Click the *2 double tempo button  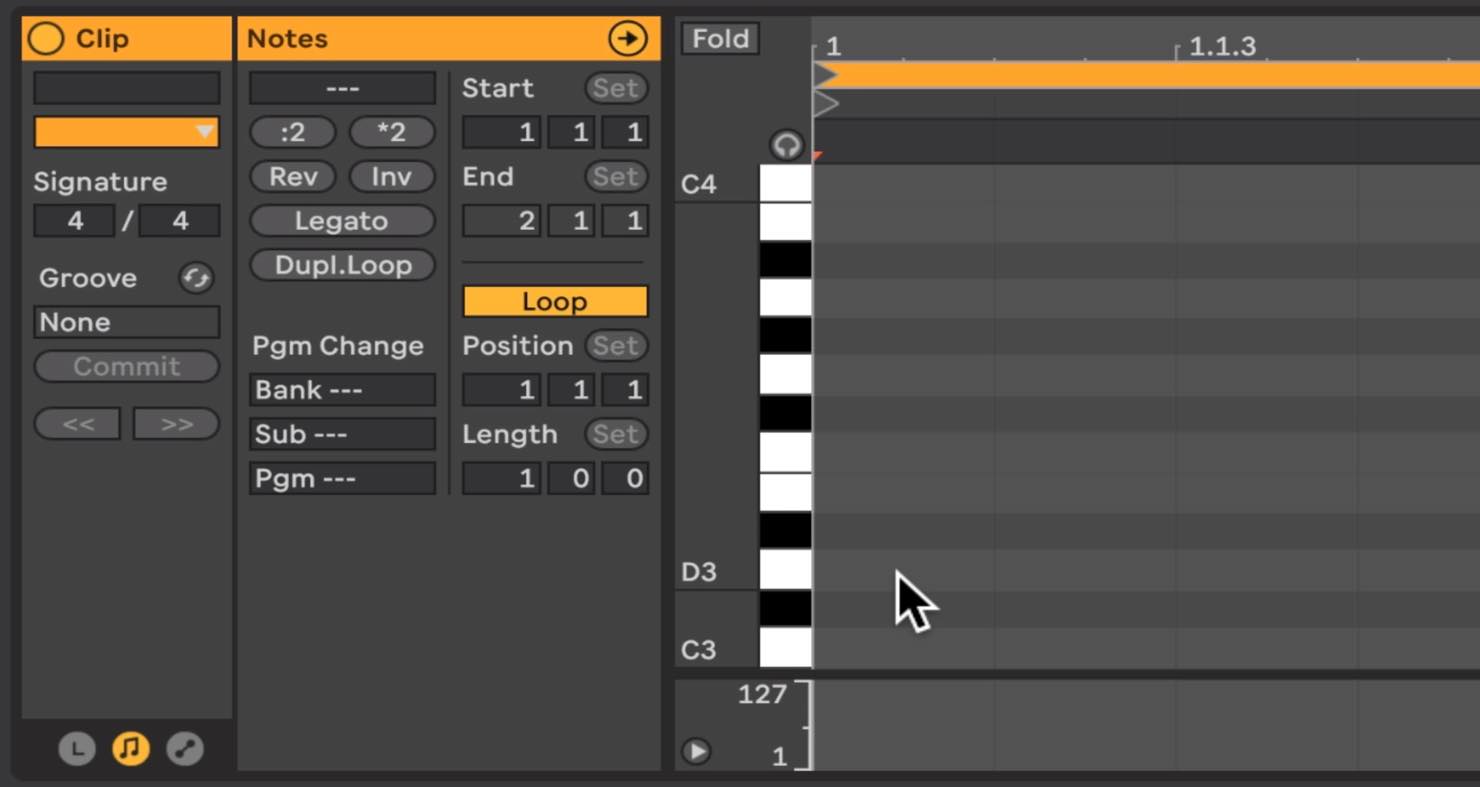point(391,132)
